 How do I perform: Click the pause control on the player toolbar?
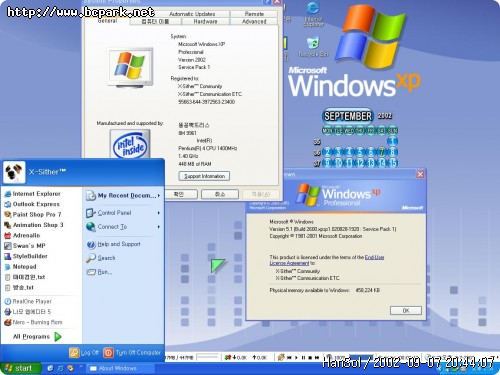tap(303, 358)
